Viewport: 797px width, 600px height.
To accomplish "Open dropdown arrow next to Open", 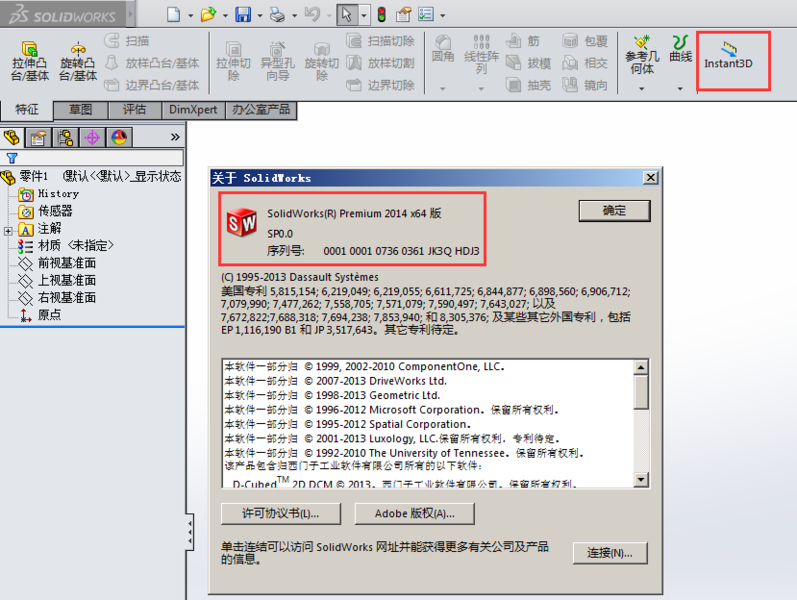I will [225, 16].
